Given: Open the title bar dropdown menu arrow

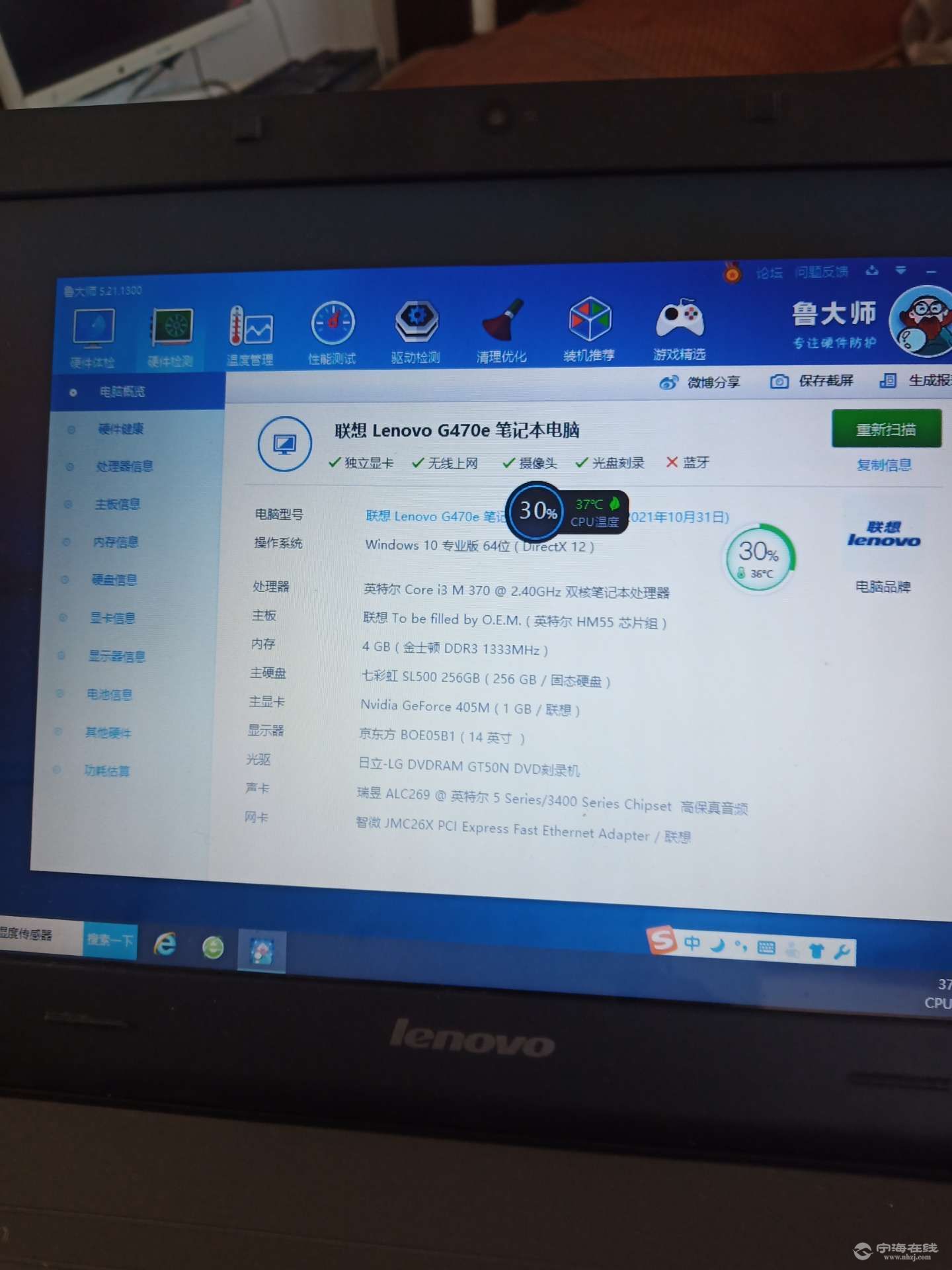Looking at the screenshot, I should pyautogui.click(x=901, y=270).
